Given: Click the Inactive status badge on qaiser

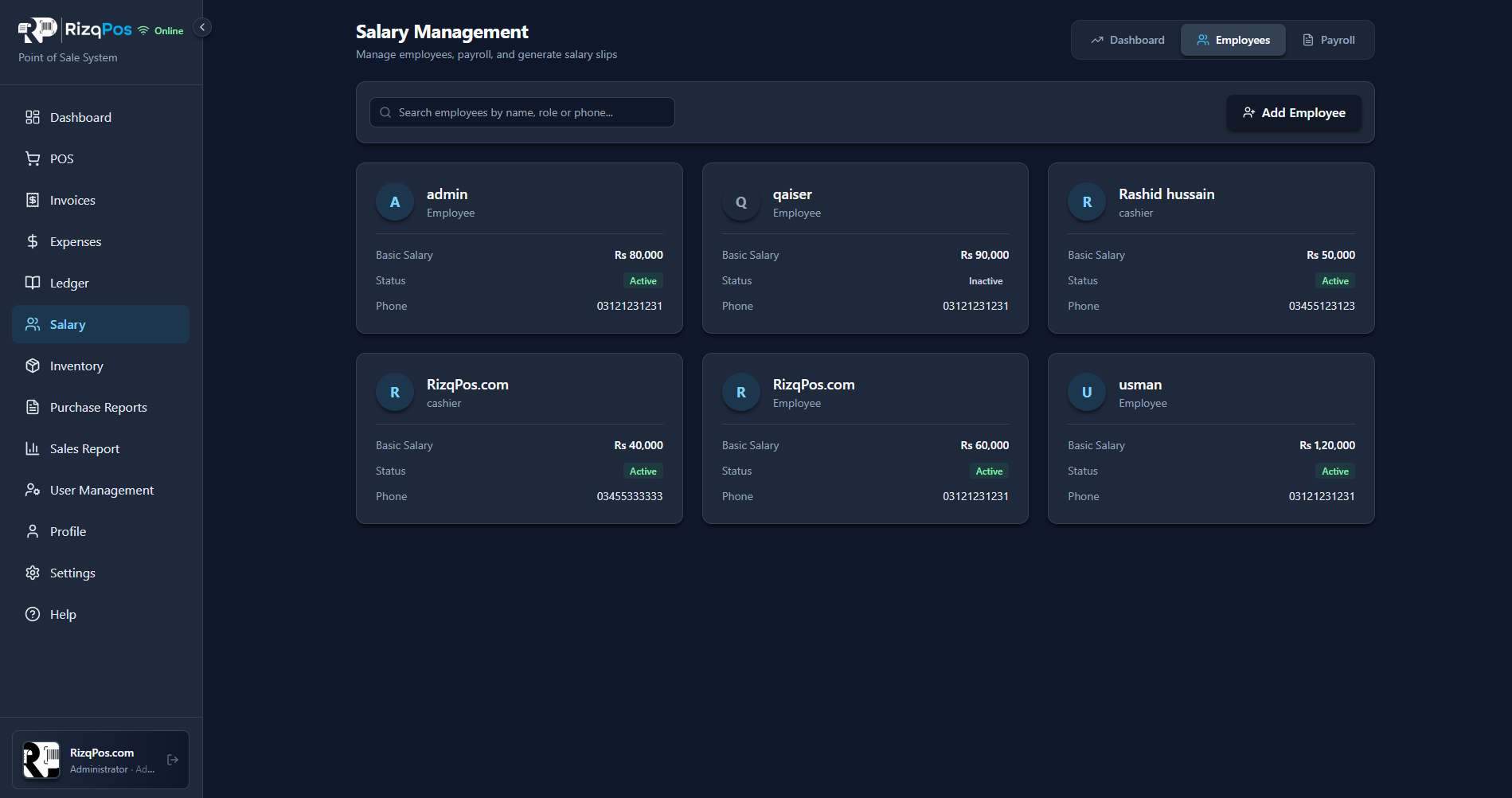Looking at the screenshot, I should (986, 281).
